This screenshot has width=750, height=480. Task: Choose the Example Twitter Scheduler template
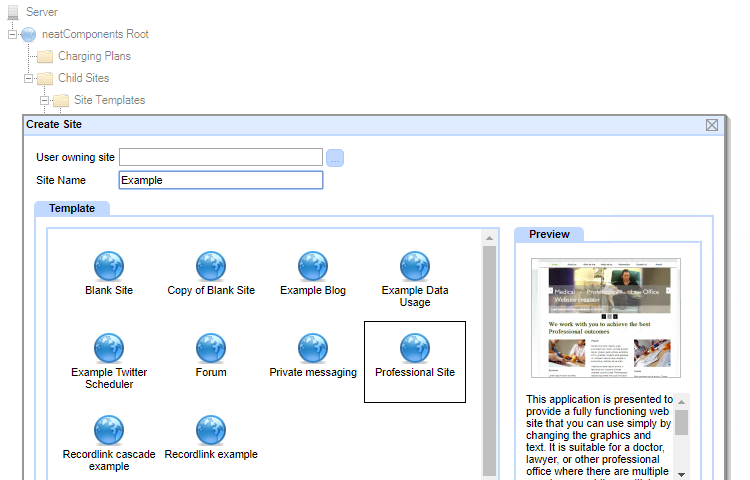pos(109,348)
